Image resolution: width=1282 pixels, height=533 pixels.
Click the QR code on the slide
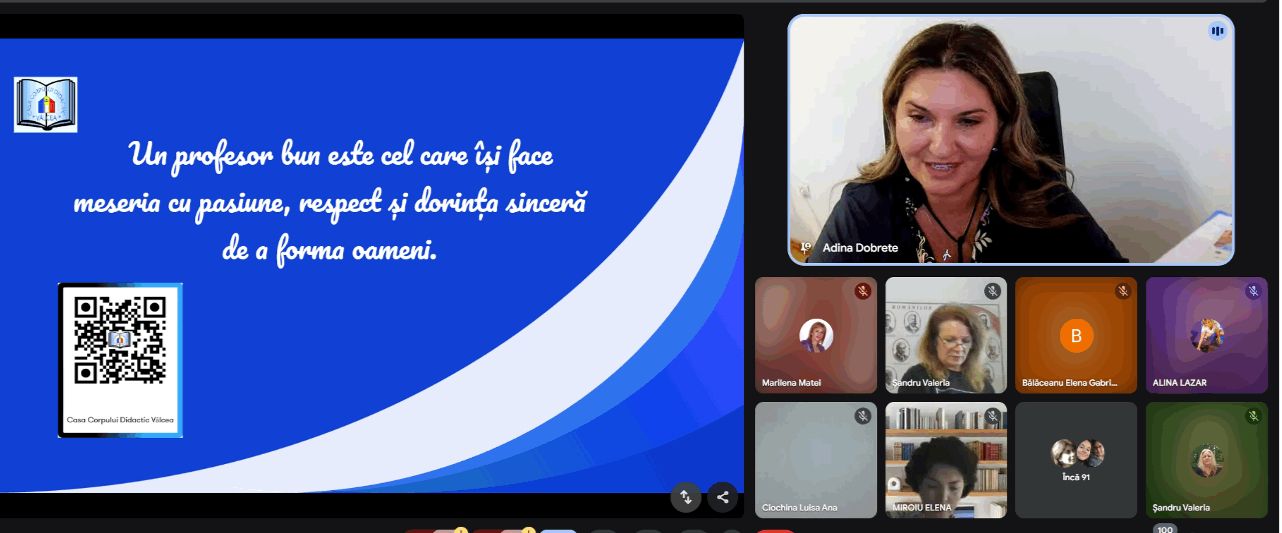click(120, 340)
